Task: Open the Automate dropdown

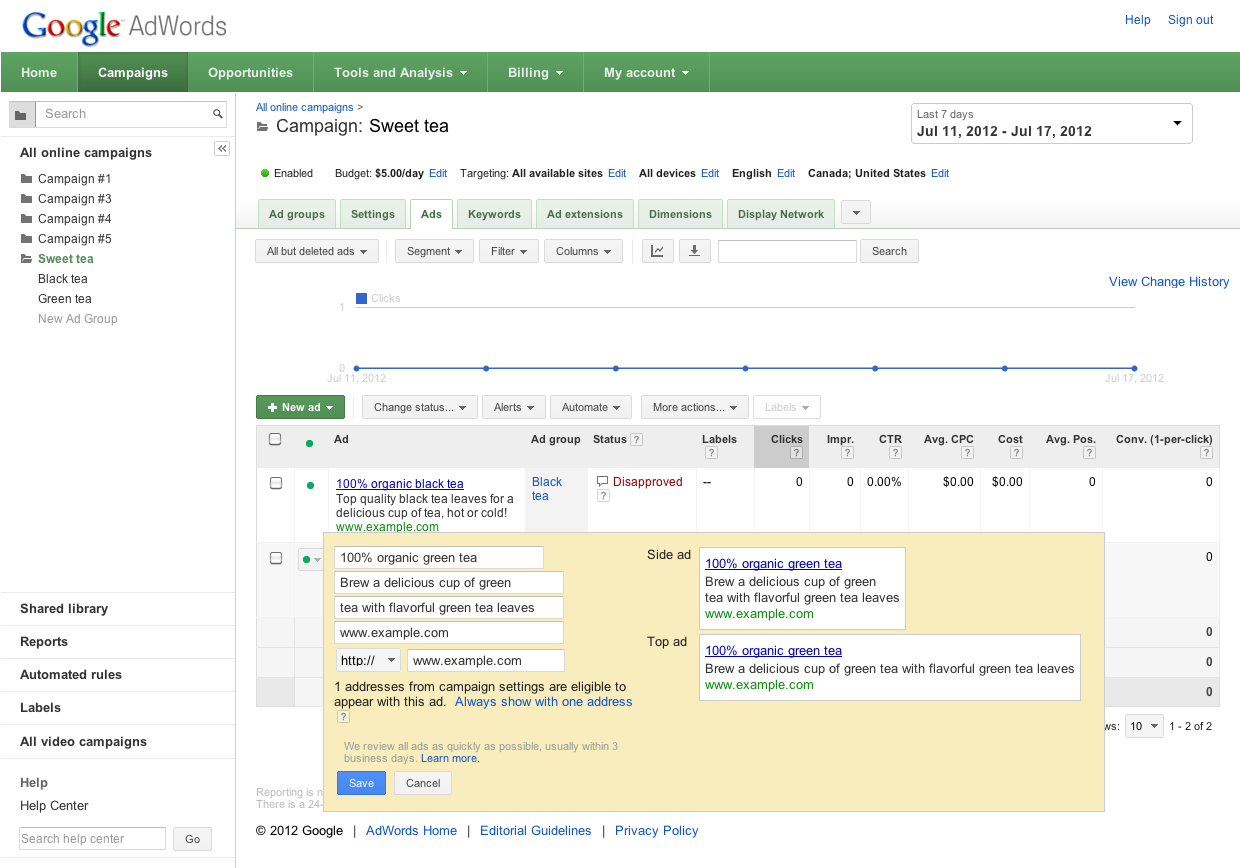Action: [x=591, y=407]
